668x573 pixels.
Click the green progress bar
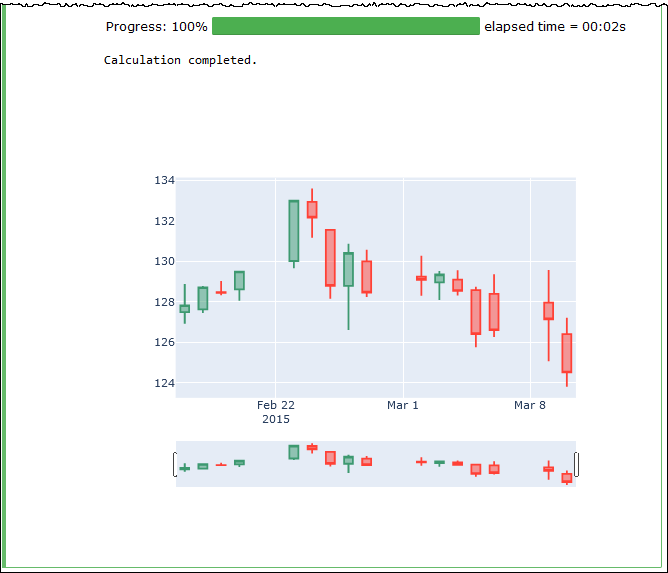point(346,26)
